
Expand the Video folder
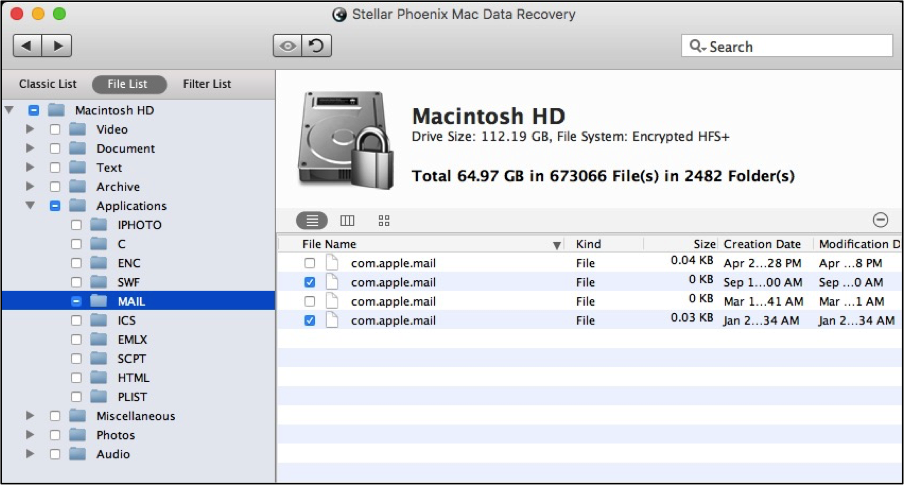click(30, 129)
